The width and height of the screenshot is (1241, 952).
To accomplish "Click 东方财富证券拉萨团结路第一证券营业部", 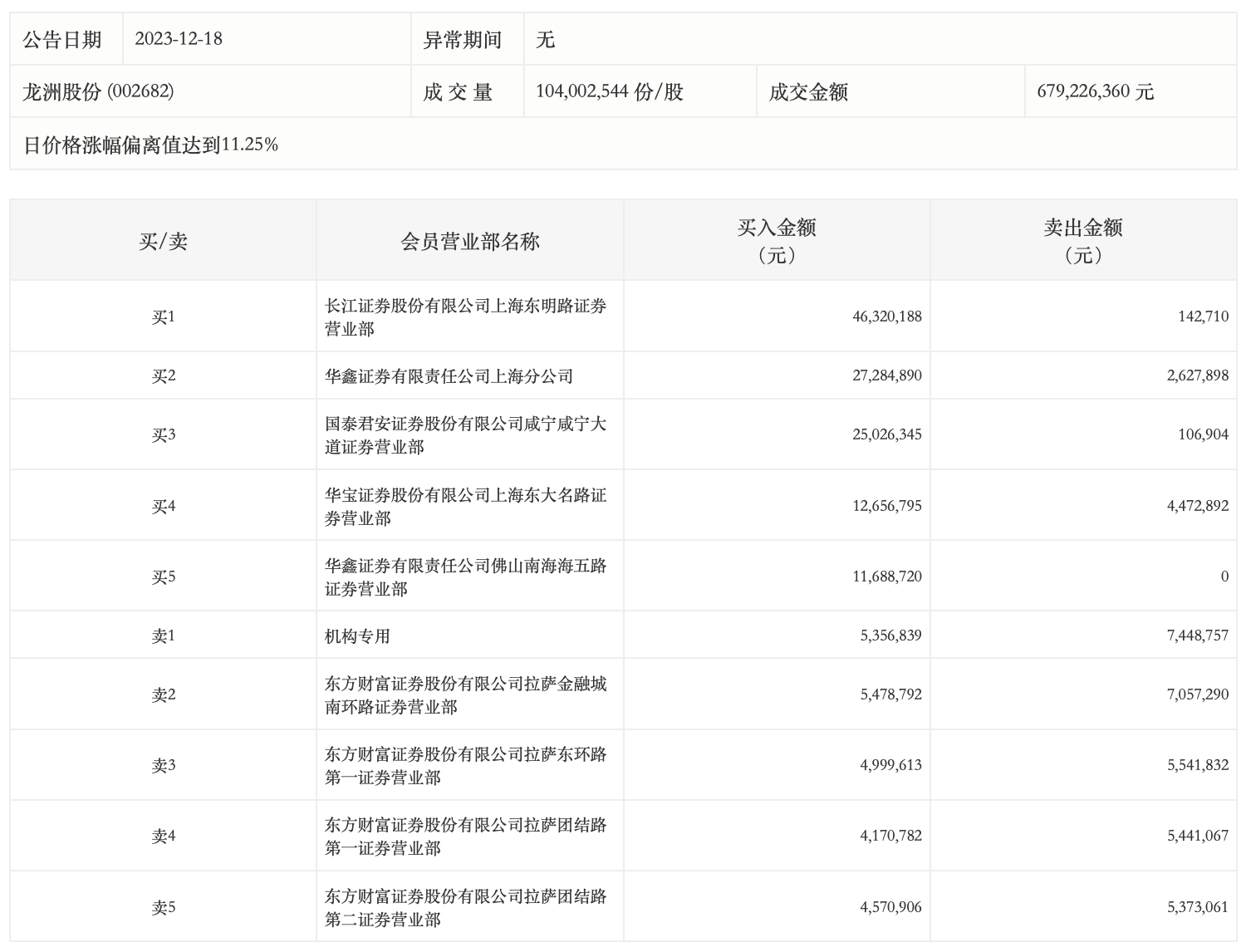I will pos(465,837).
